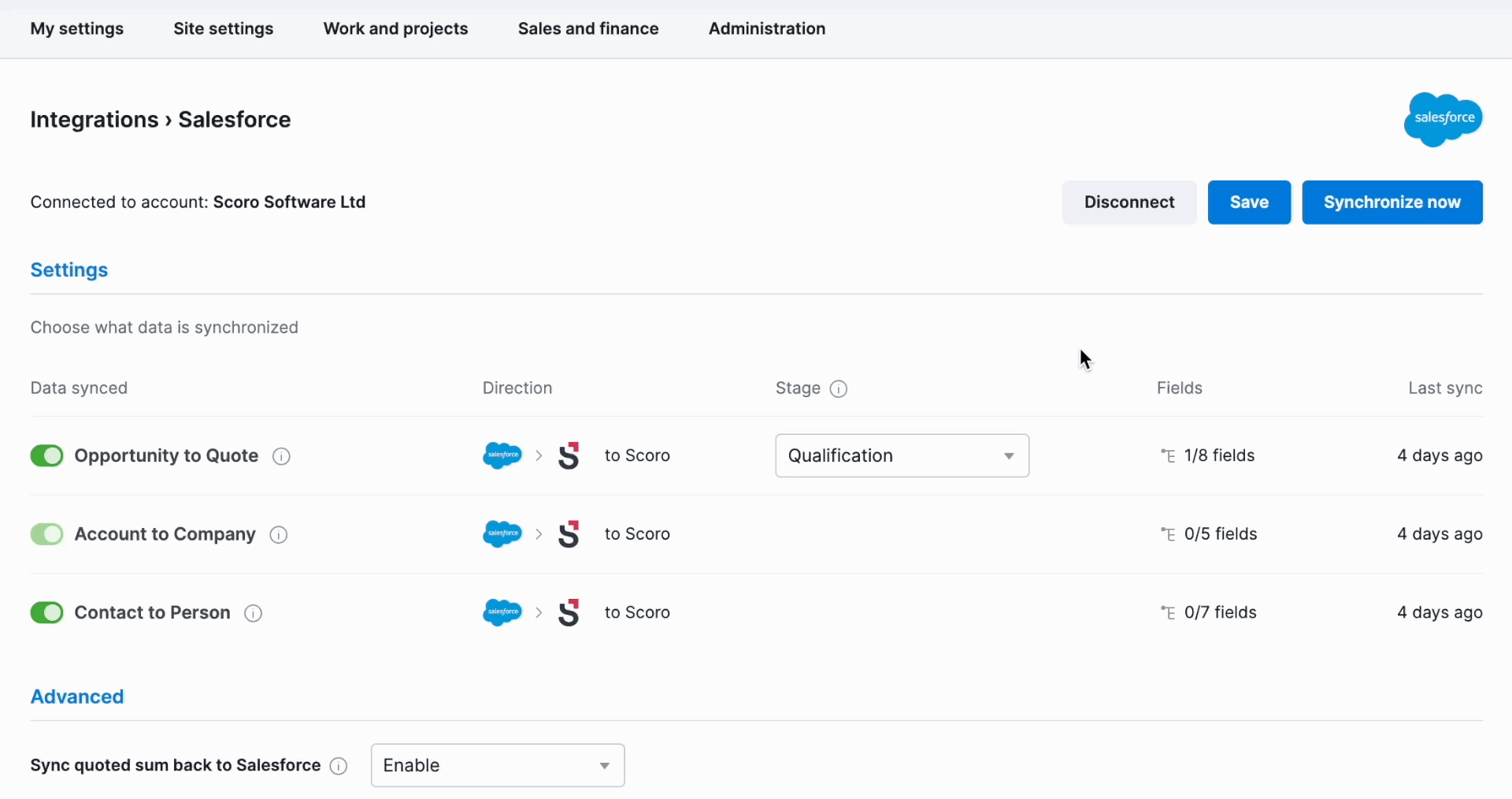Click Integrations breadcrumb link

[x=94, y=120]
